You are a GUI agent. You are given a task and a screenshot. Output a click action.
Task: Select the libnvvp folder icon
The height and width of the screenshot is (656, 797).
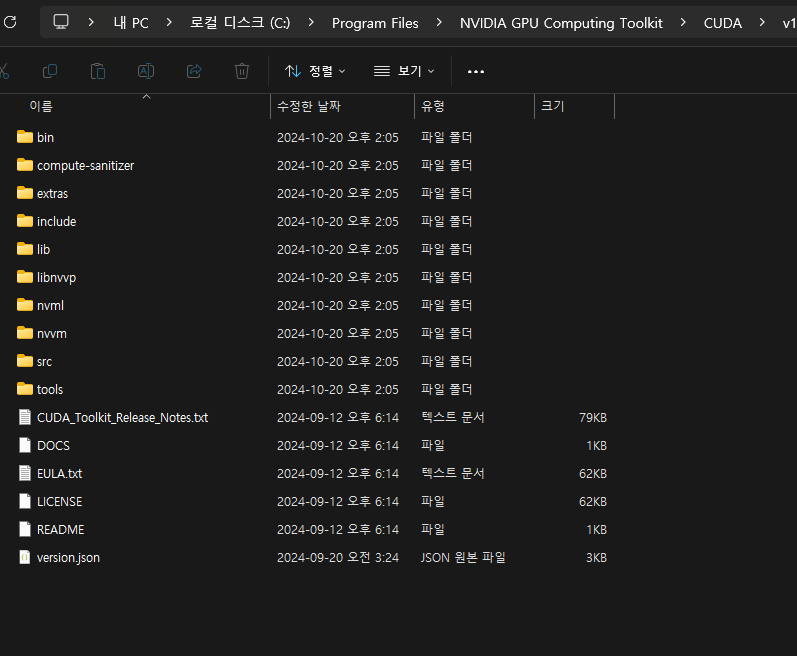[25, 277]
